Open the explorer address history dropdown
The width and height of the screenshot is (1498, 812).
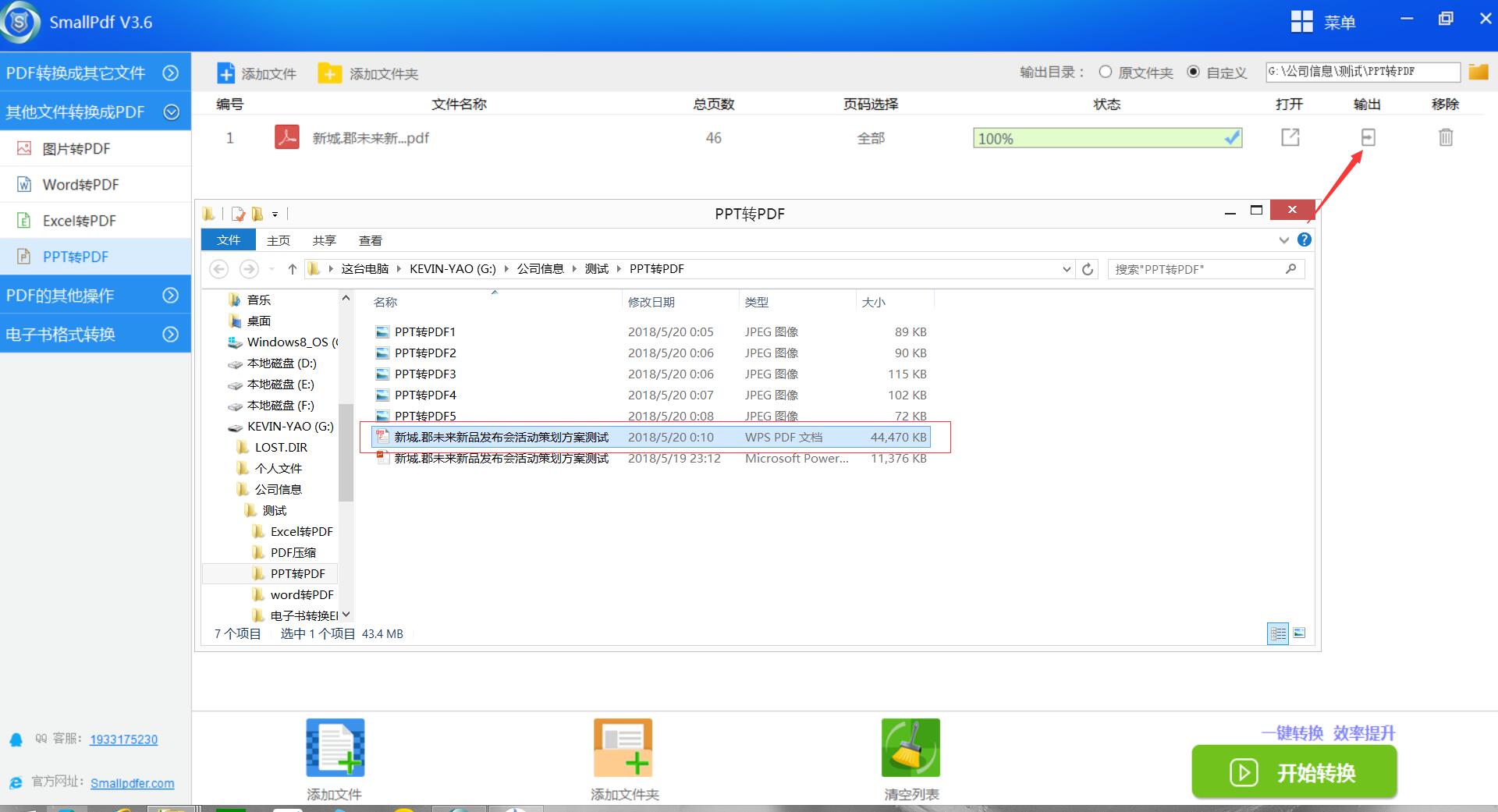pos(1067,269)
